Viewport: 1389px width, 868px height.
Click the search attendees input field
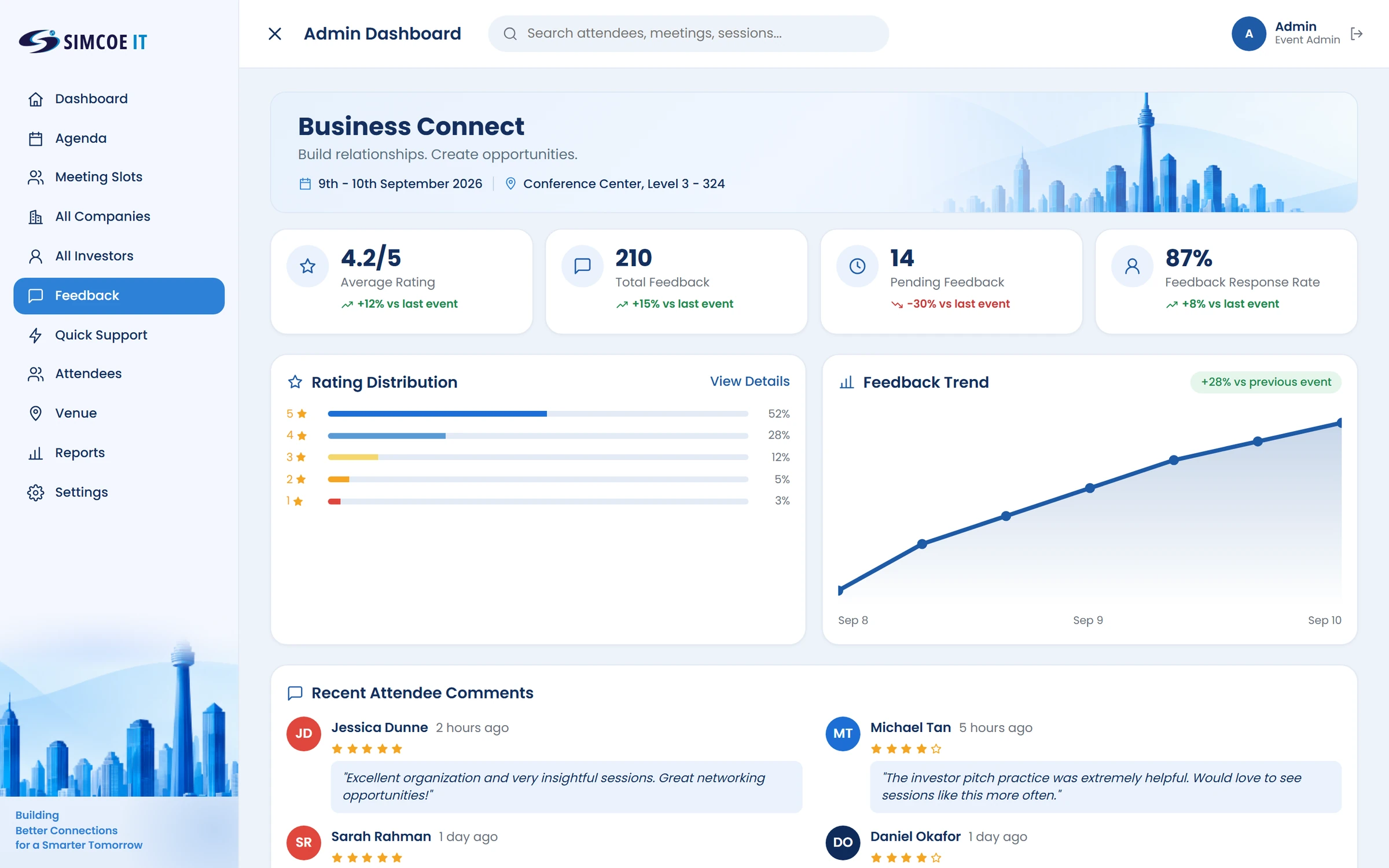(688, 34)
